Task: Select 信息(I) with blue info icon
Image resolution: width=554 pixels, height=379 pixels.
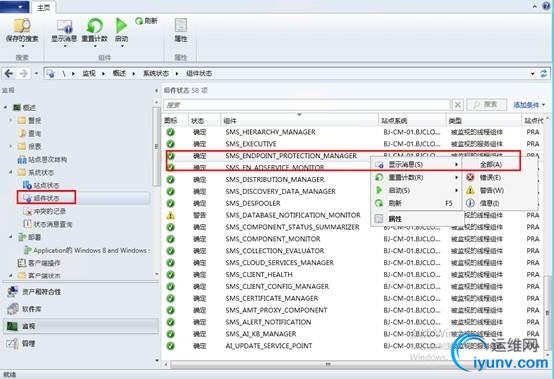Action: pos(500,203)
